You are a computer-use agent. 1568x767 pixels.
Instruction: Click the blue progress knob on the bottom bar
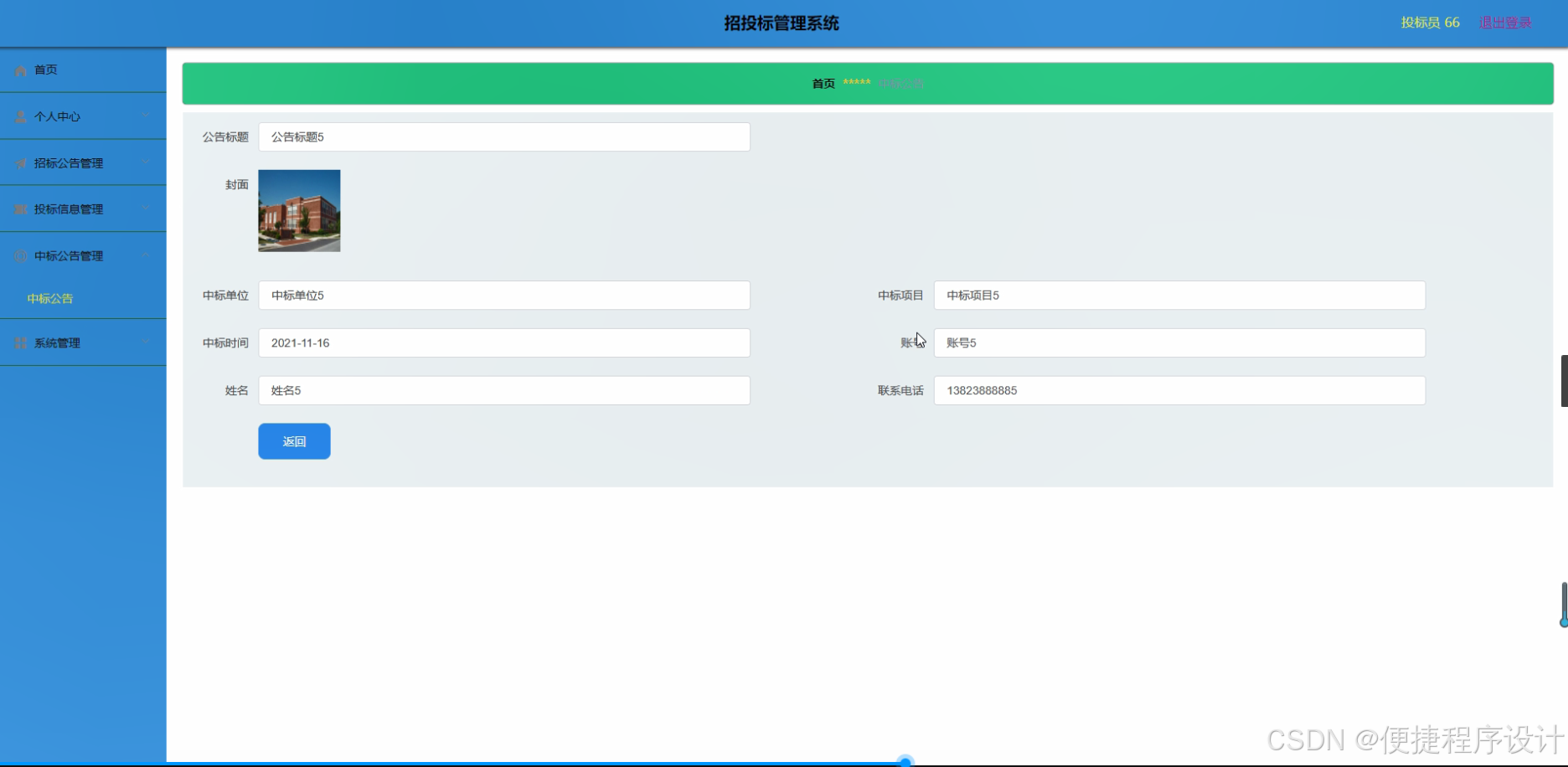click(x=905, y=762)
